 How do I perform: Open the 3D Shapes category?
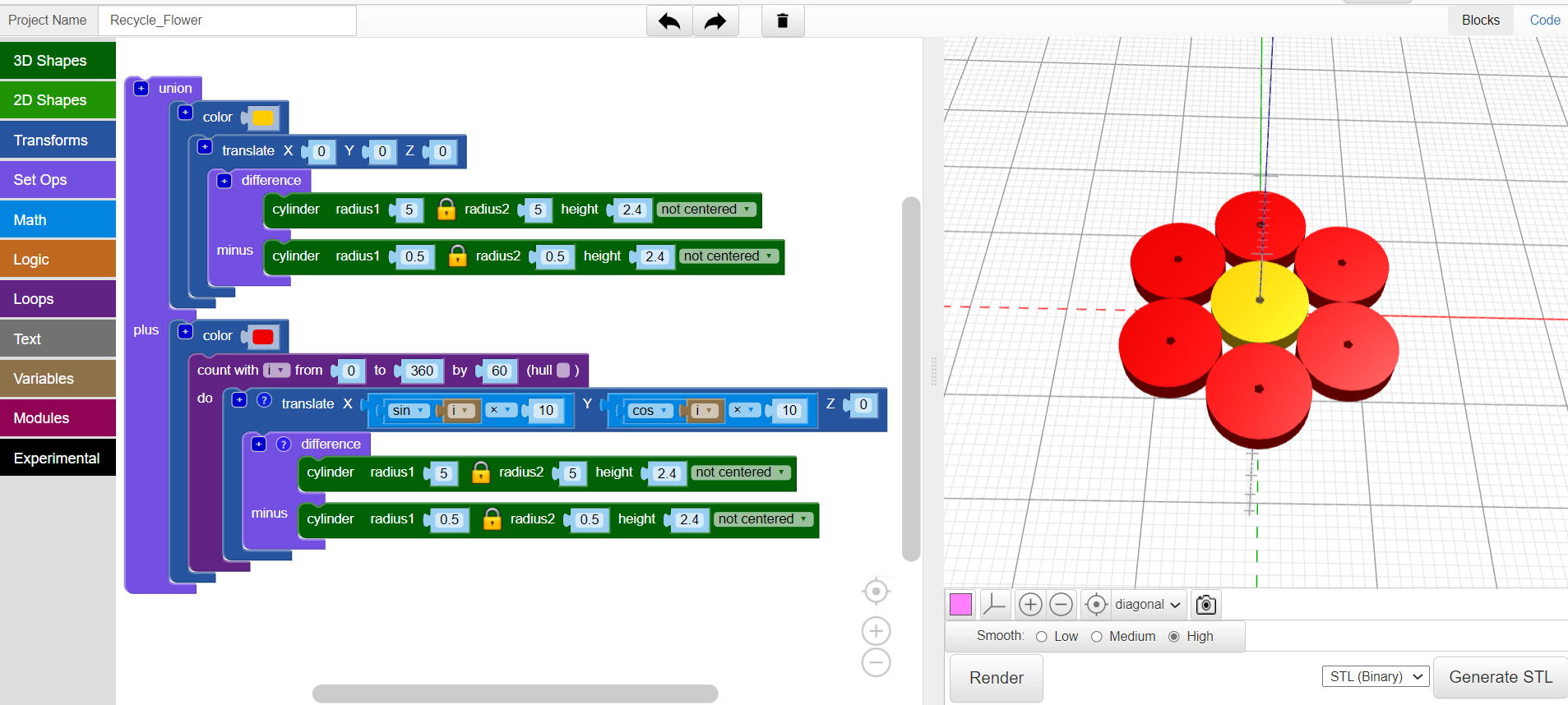point(58,61)
